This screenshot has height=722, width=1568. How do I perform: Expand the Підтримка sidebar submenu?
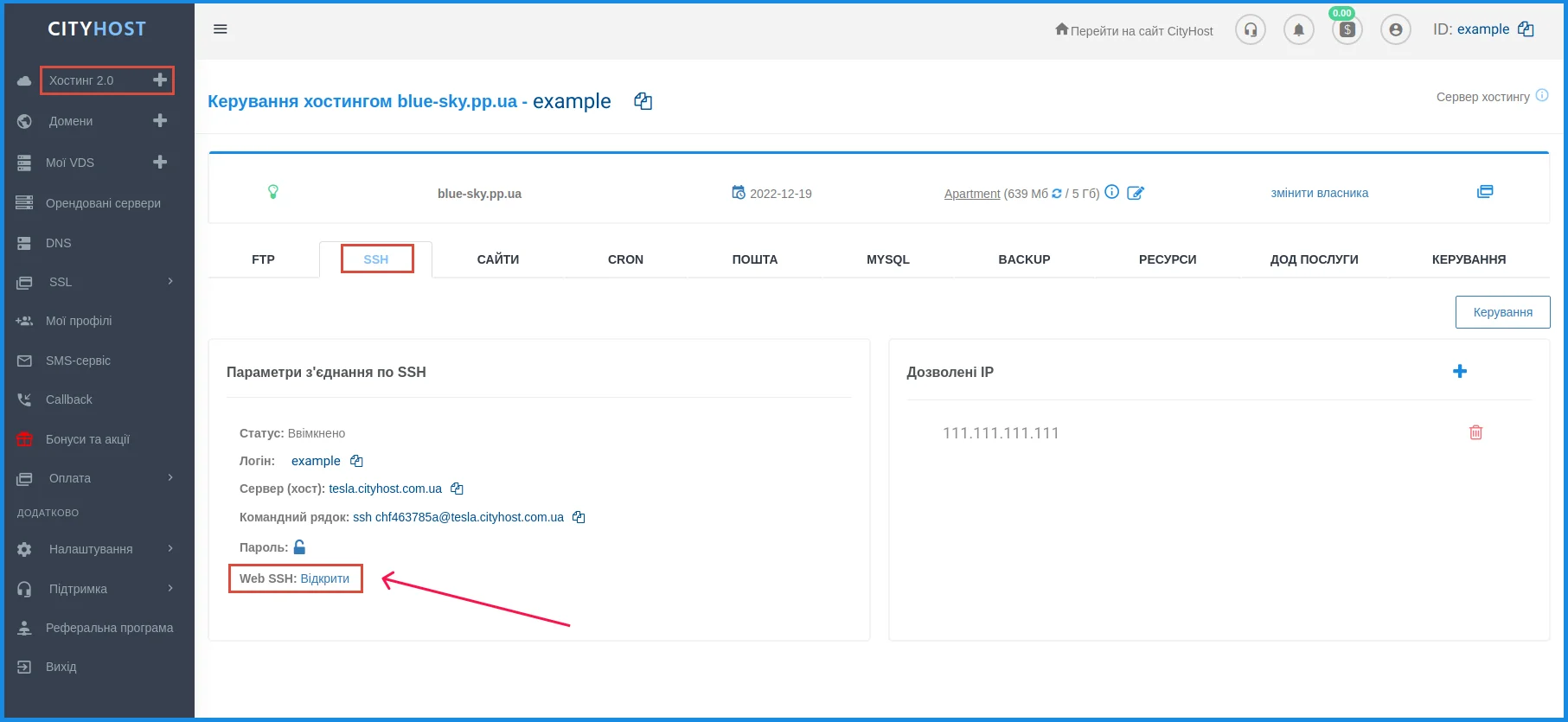click(x=170, y=588)
